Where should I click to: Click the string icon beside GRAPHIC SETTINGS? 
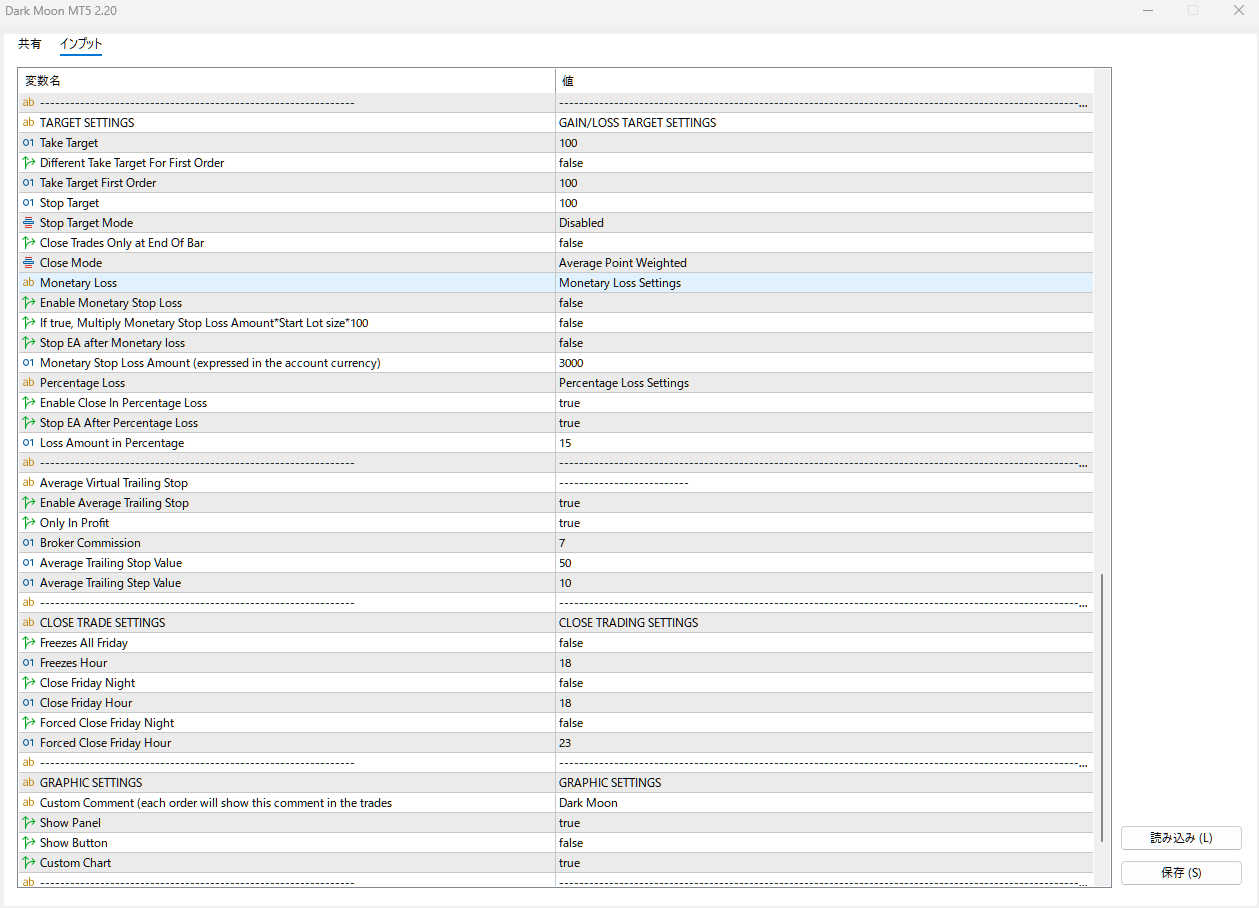[28, 783]
